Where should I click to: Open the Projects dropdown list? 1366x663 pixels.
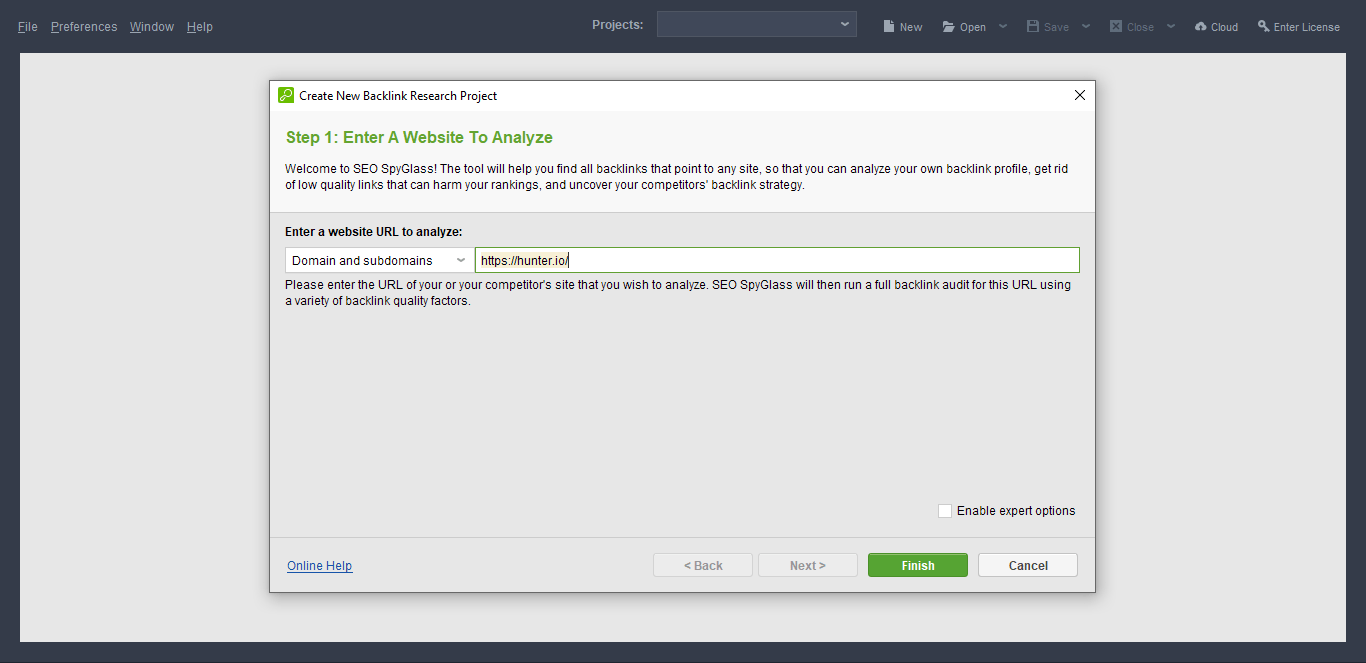point(757,24)
